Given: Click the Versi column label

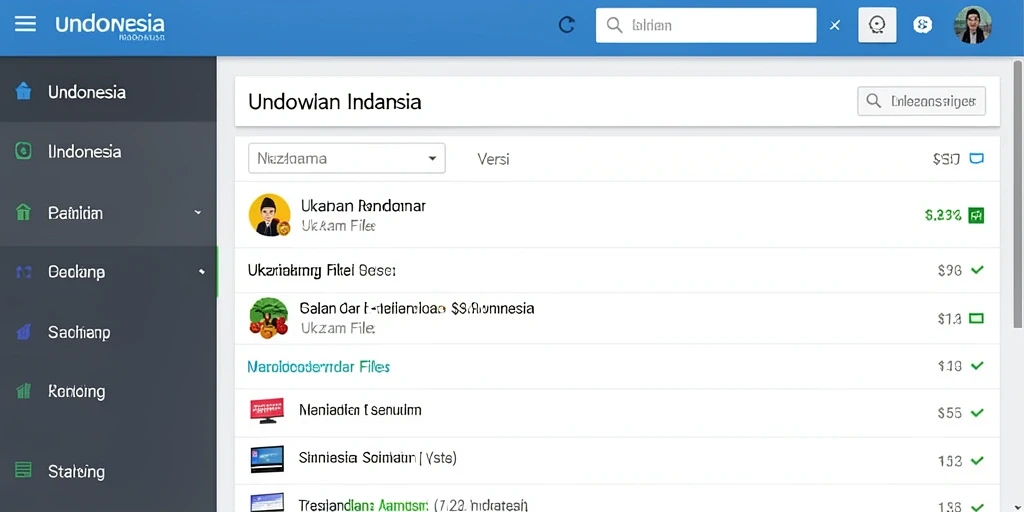Looking at the screenshot, I should pyautogui.click(x=493, y=159).
